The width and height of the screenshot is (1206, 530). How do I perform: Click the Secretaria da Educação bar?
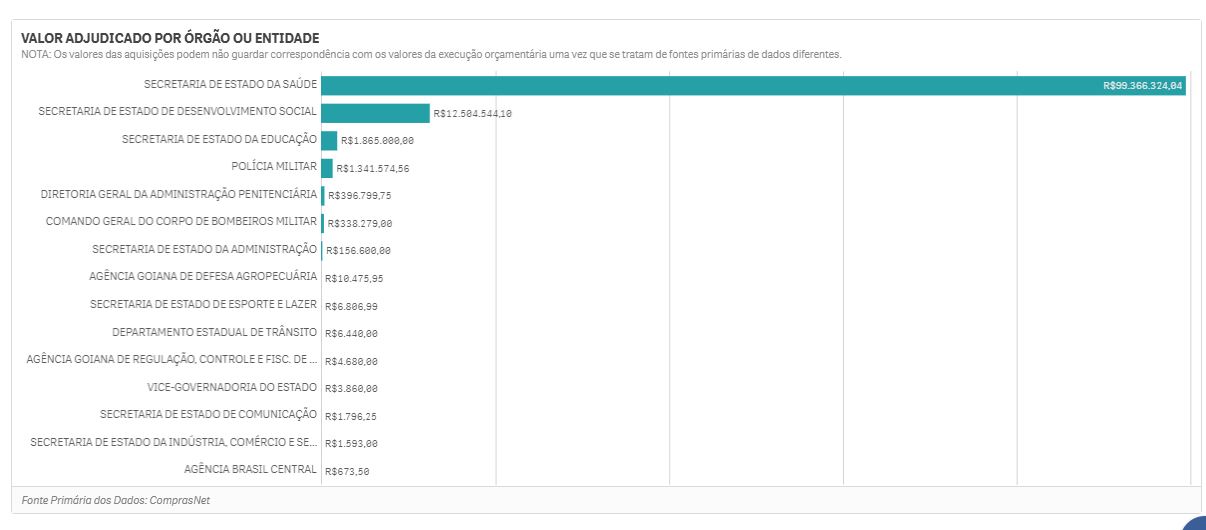[329, 140]
